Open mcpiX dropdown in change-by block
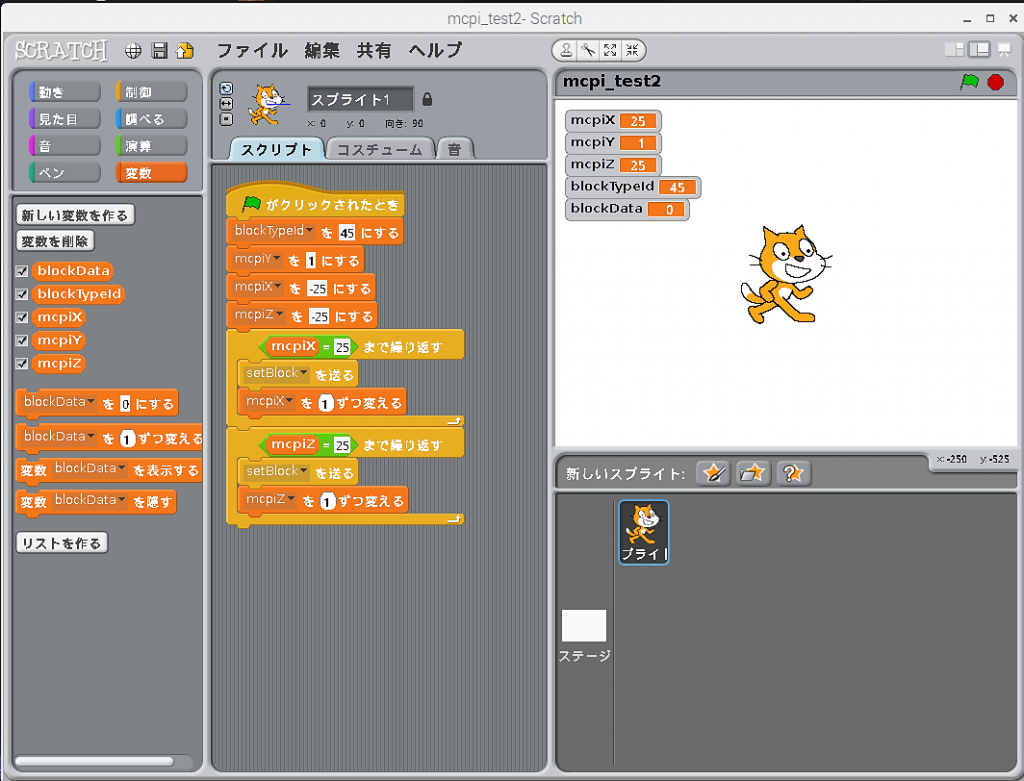Screen dimensions: 1024x781 coord(289,402)
